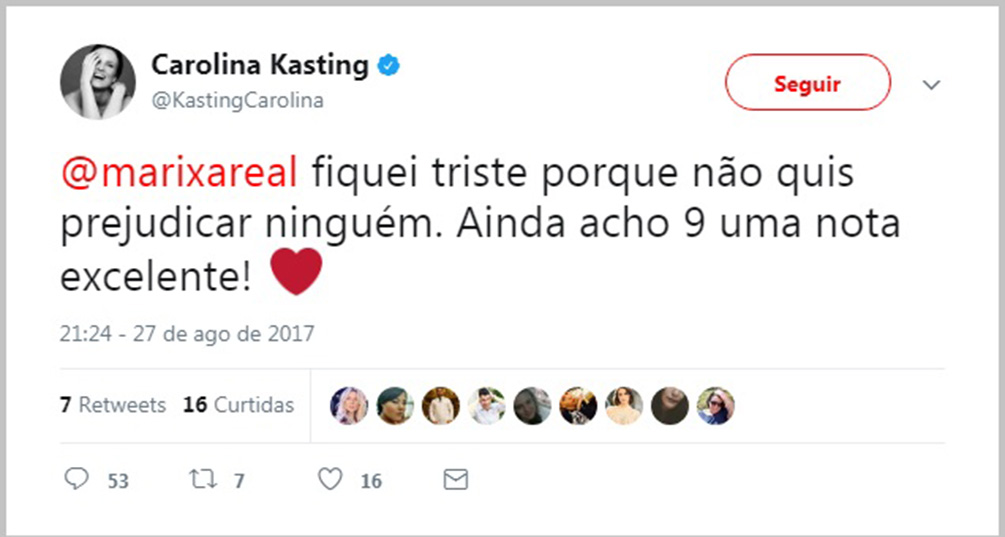The image size is (1005, 537).
Task: Send tweet via the envelope message icon
Action: [x=455, y=480]
